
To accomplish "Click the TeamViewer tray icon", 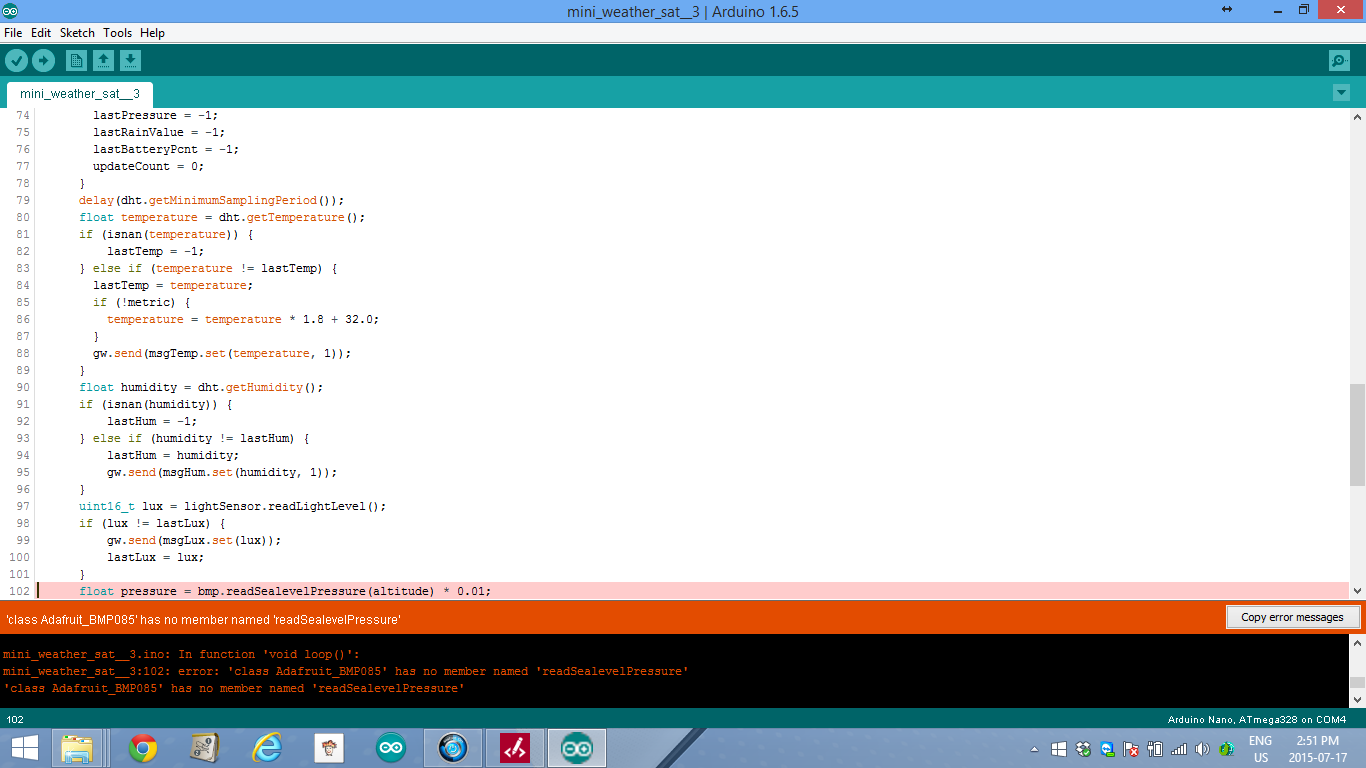I will pyautogui.click(x=1107, y=749).
